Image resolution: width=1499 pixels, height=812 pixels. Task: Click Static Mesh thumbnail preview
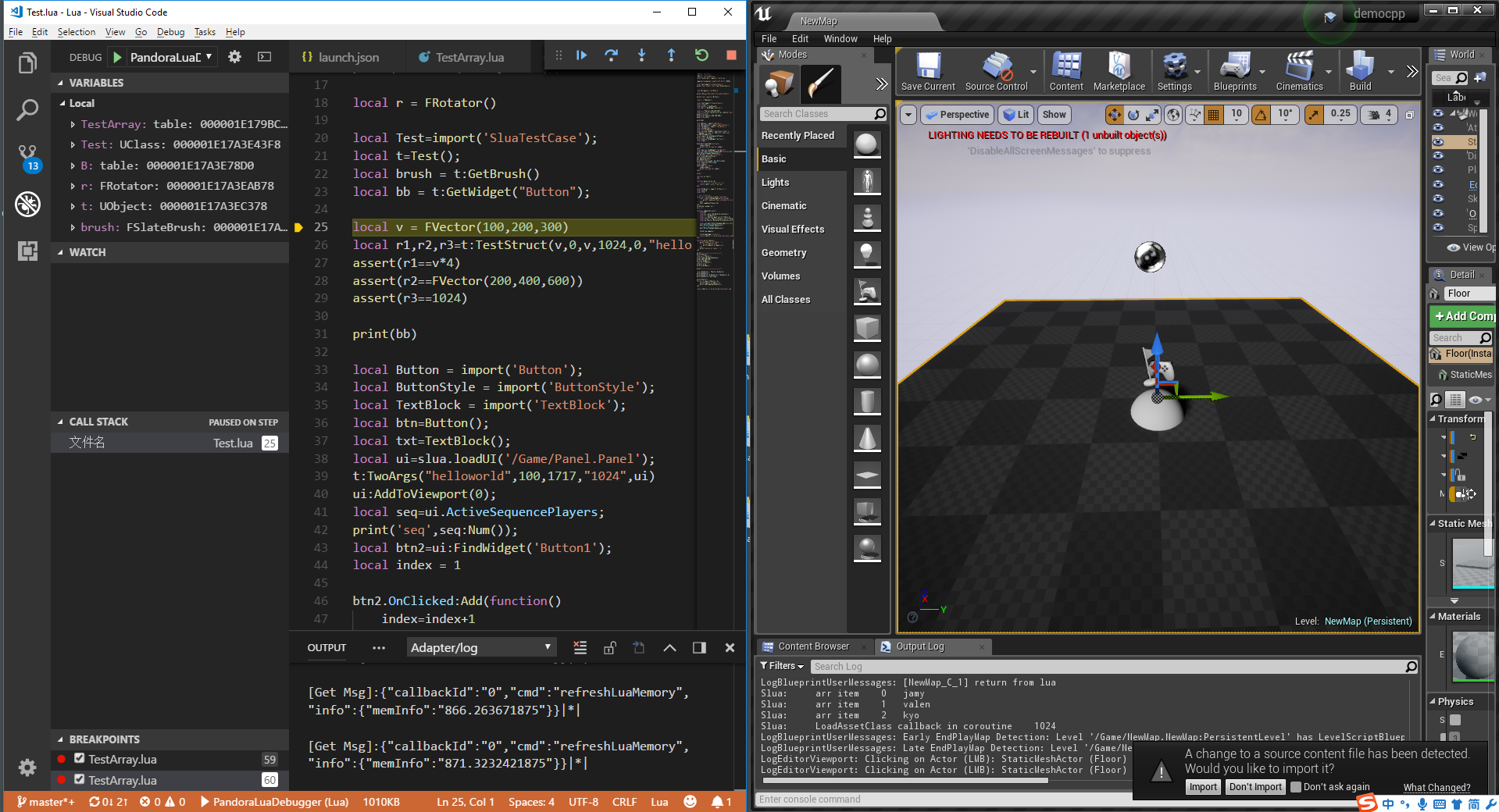1473,563
